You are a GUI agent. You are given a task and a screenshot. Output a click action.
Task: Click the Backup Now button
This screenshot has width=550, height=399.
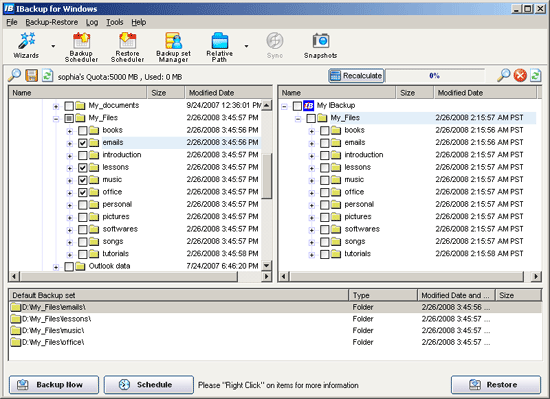pos(54,385)
